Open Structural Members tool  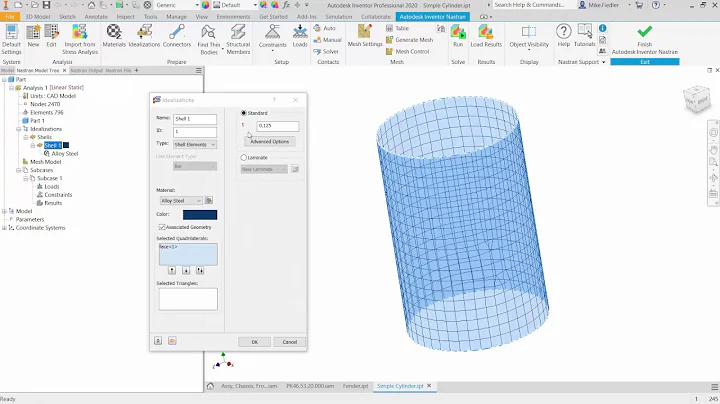238,39
